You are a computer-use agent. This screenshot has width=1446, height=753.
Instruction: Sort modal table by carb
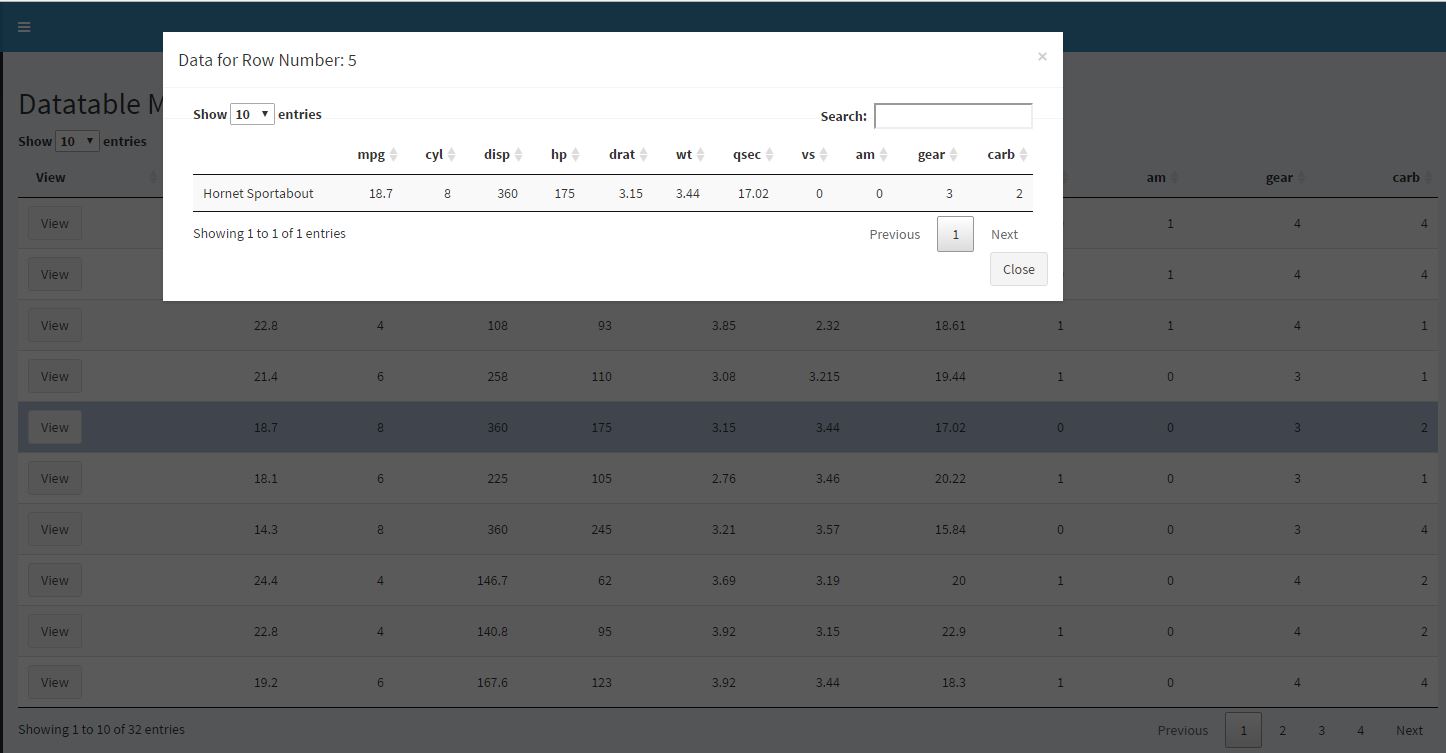(x=1007, y=154)
